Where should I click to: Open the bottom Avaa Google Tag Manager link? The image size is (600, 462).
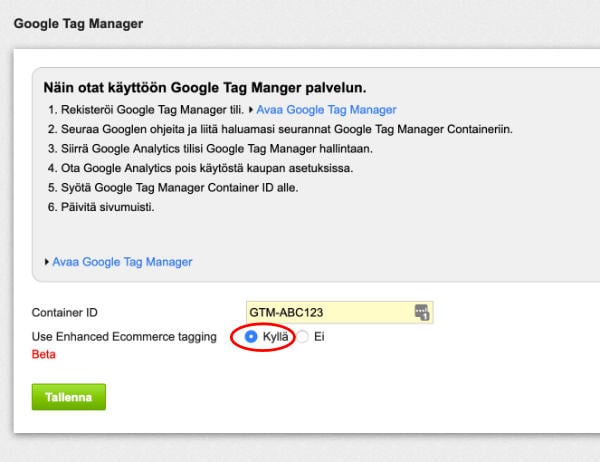pyautogui.click(x=122, y=262)
